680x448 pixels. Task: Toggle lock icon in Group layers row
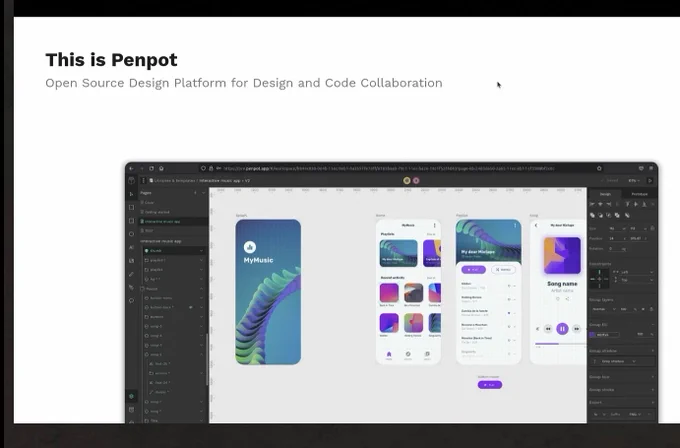click(x=651, y=309)
